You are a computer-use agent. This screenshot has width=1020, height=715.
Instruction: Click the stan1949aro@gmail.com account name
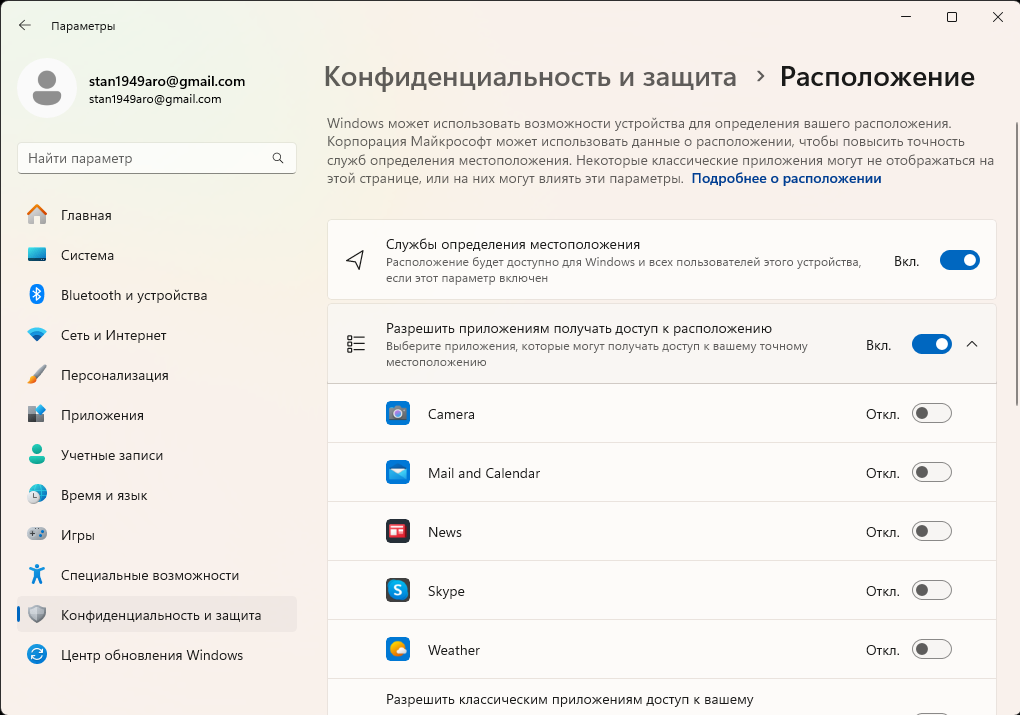167,81
